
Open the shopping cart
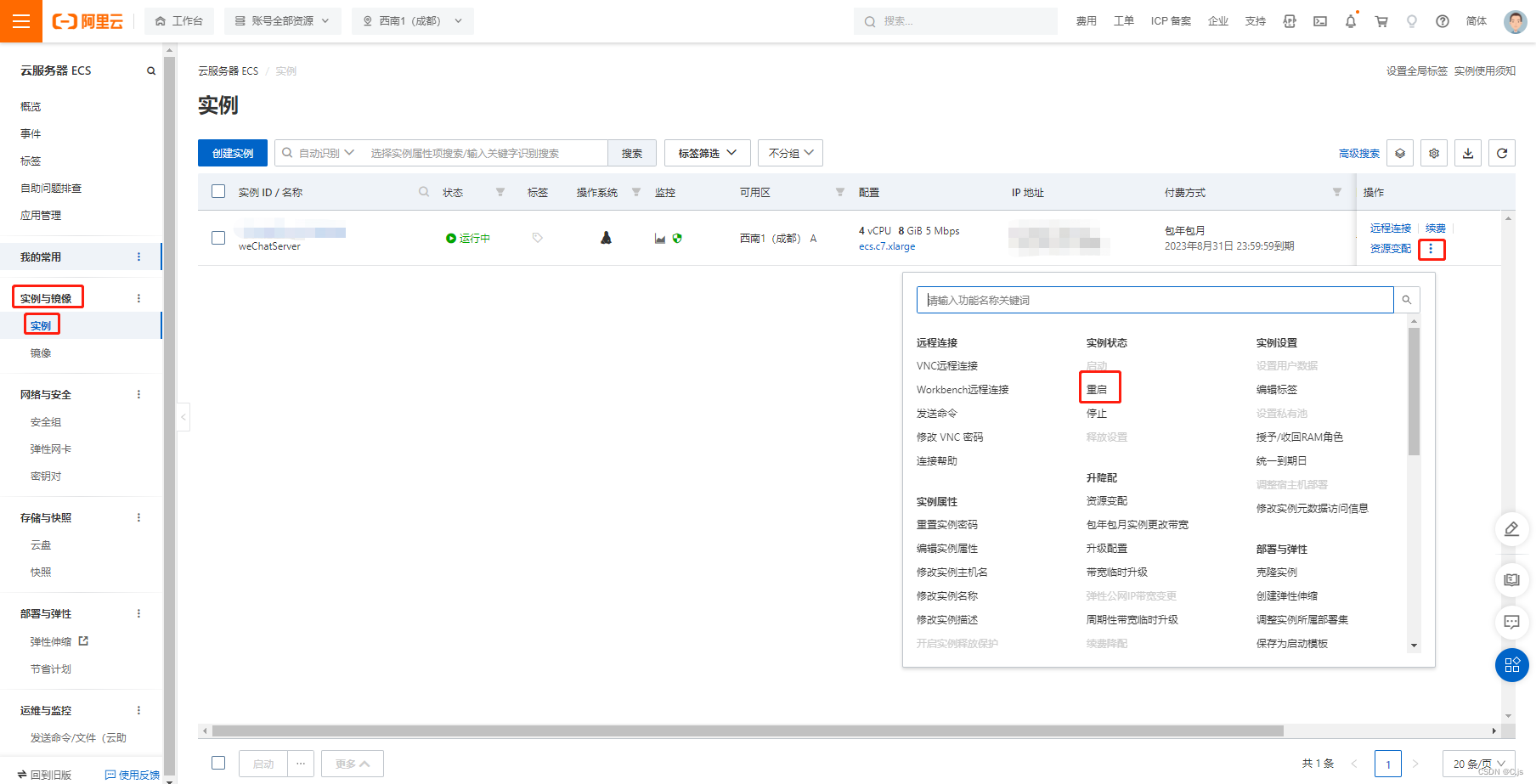[1381, 21]
